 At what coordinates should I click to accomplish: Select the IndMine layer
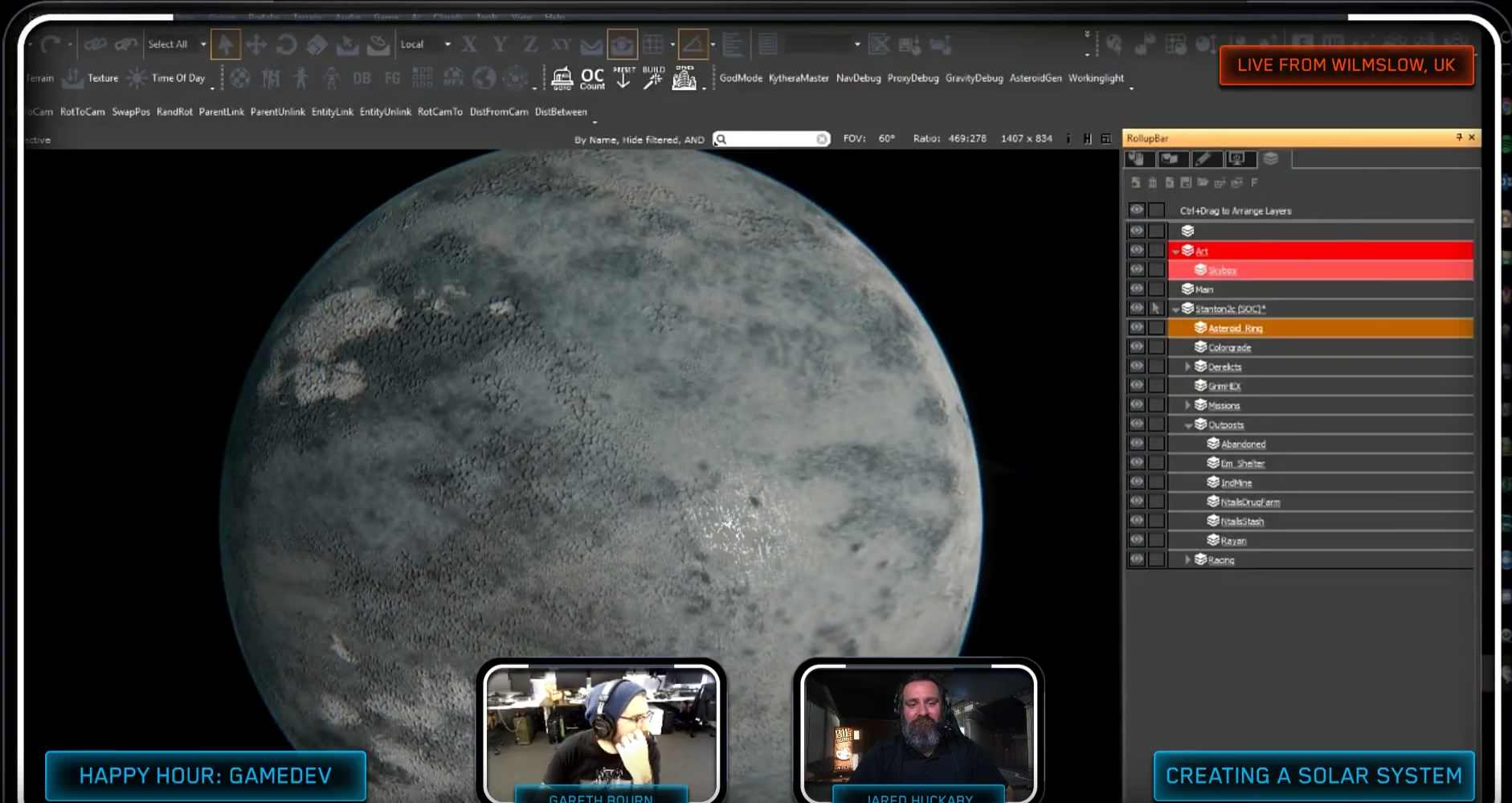pos(1236,482)
